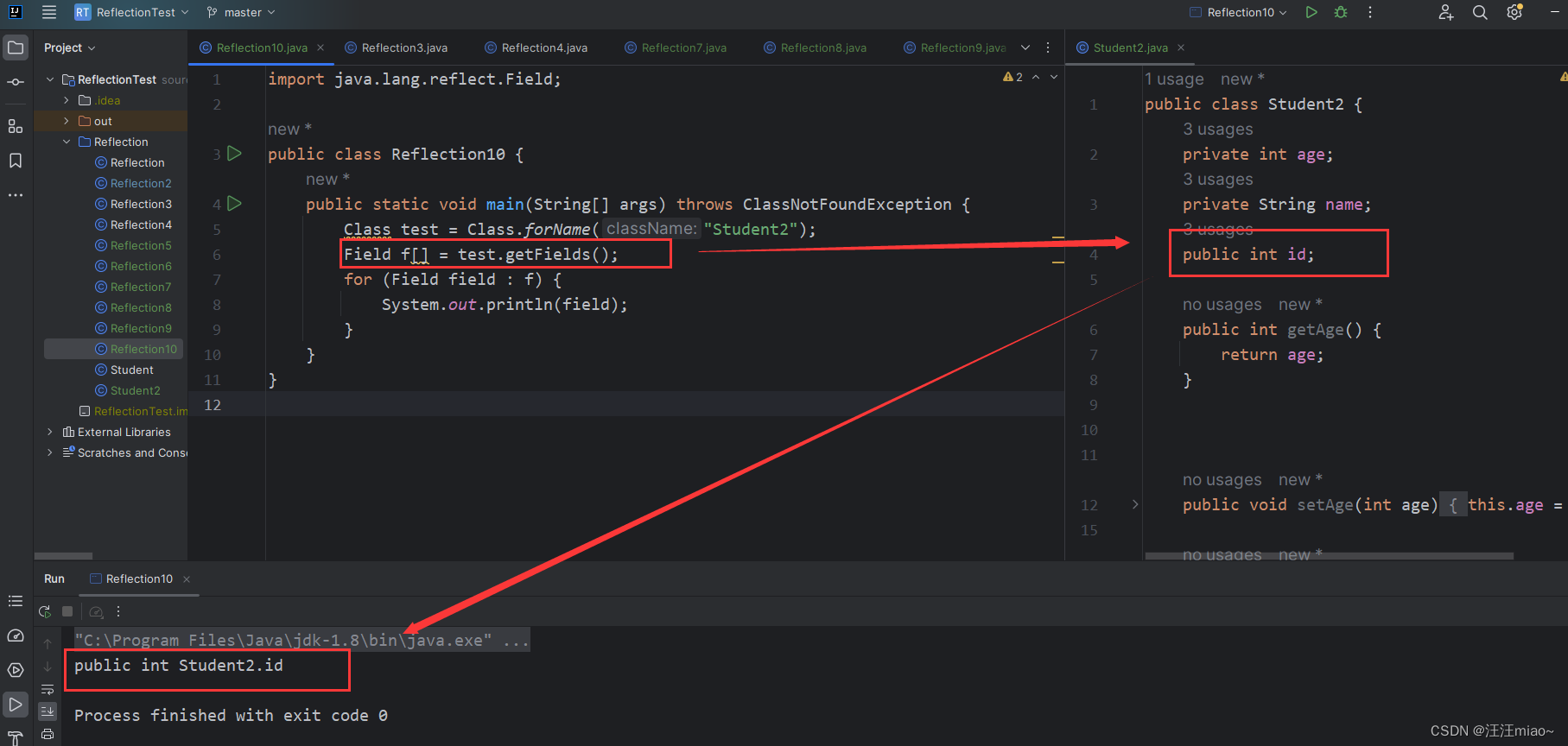Open the TODO list tool window icon

(x=16, y=601)
